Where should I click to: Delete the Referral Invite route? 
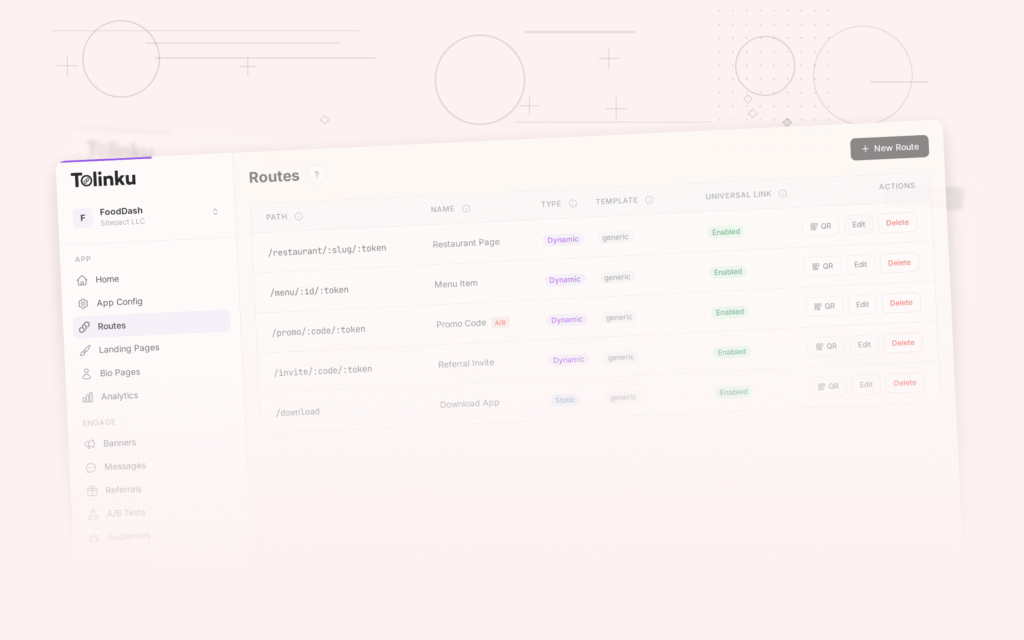[x=903, y=343]
